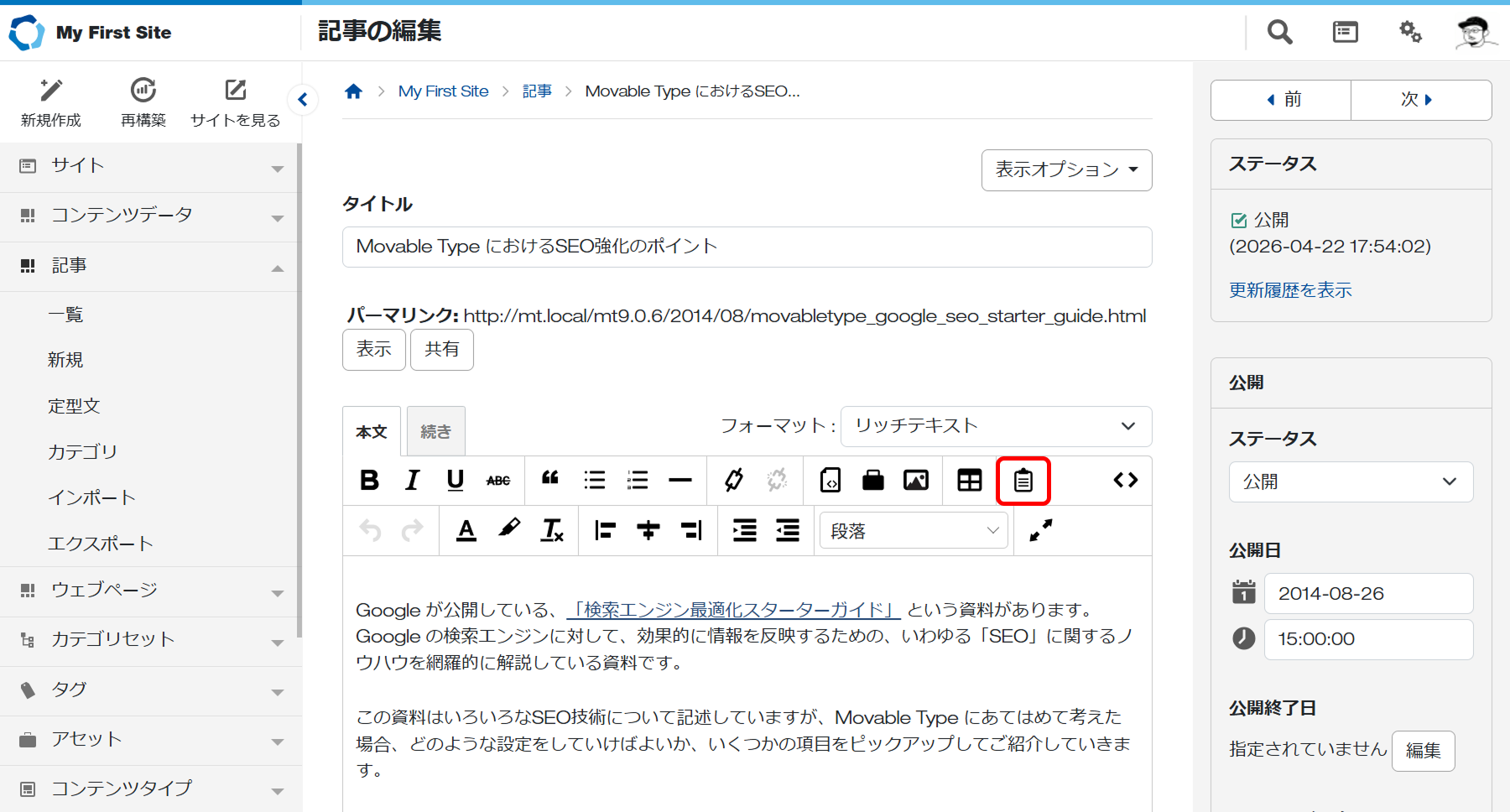Viewport: 1510px width, 812px height.
Task: Open 更新履歴を表示 to view revision history
Action: 1289,290
